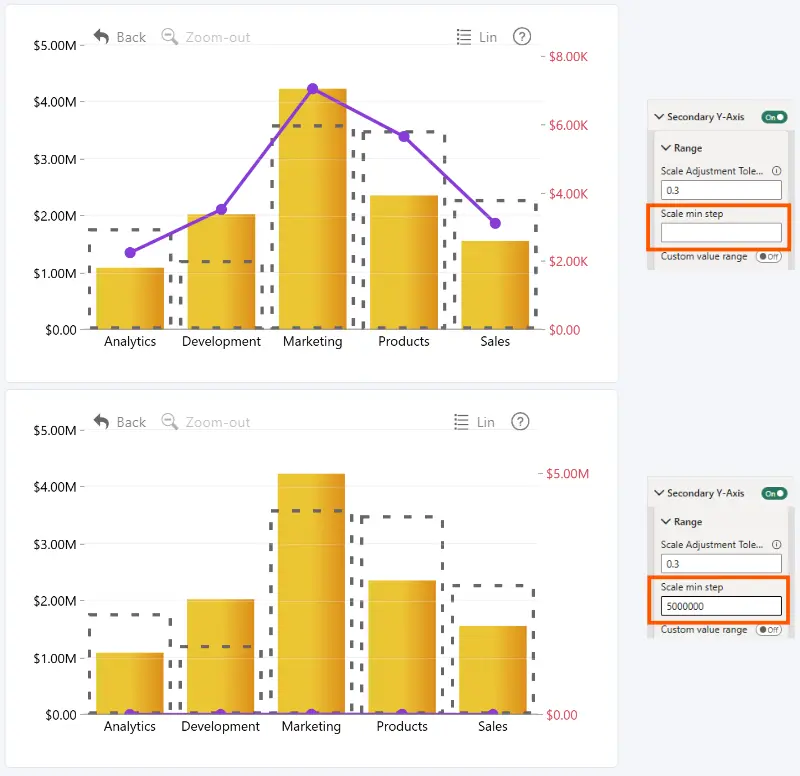The height and width of the screenshot is (776, 800).
Task: Collapse Secondary Y-Axis section in lower panel
Action: [659, 493]
